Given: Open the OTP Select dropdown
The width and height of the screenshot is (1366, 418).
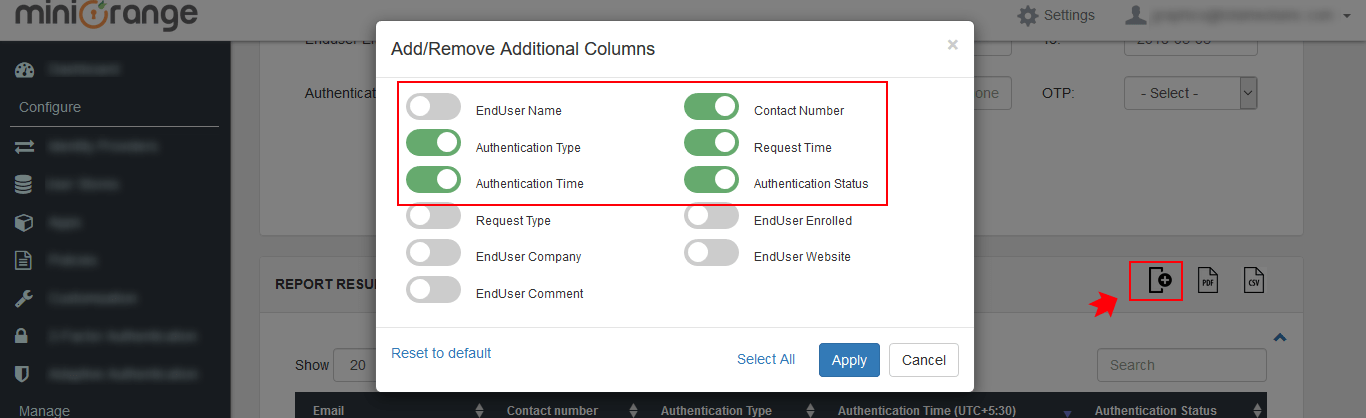Looking at the screenshot, I should 1190,93.
